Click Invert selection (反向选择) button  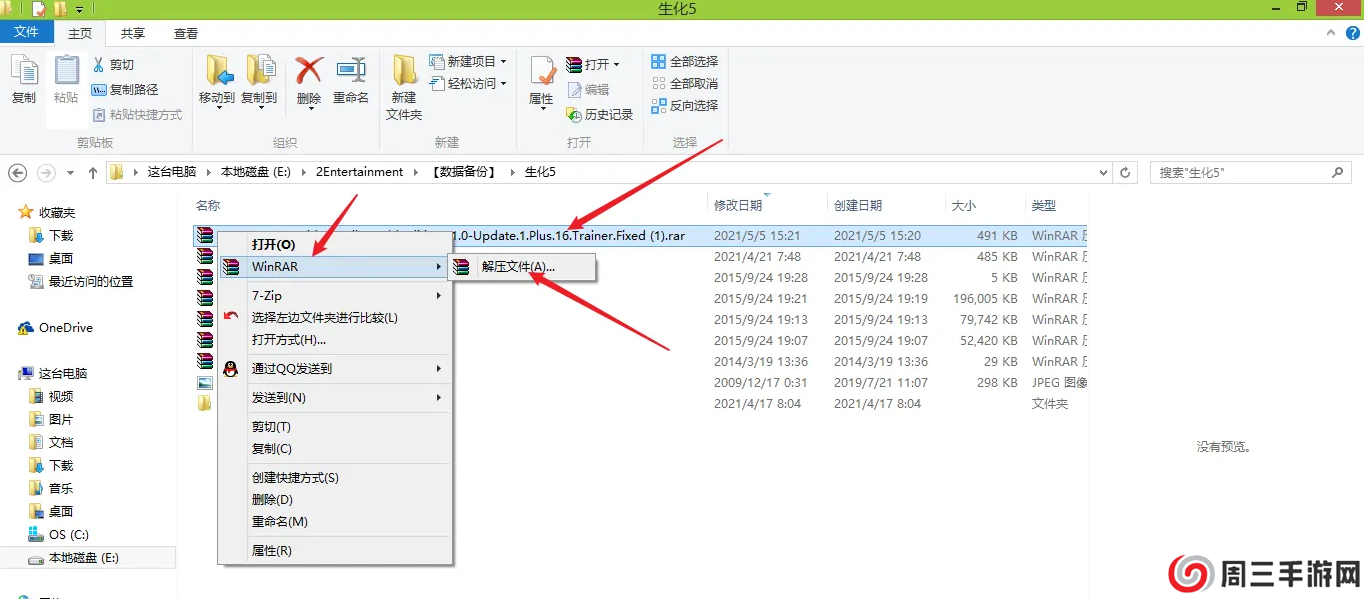point(684,106)
